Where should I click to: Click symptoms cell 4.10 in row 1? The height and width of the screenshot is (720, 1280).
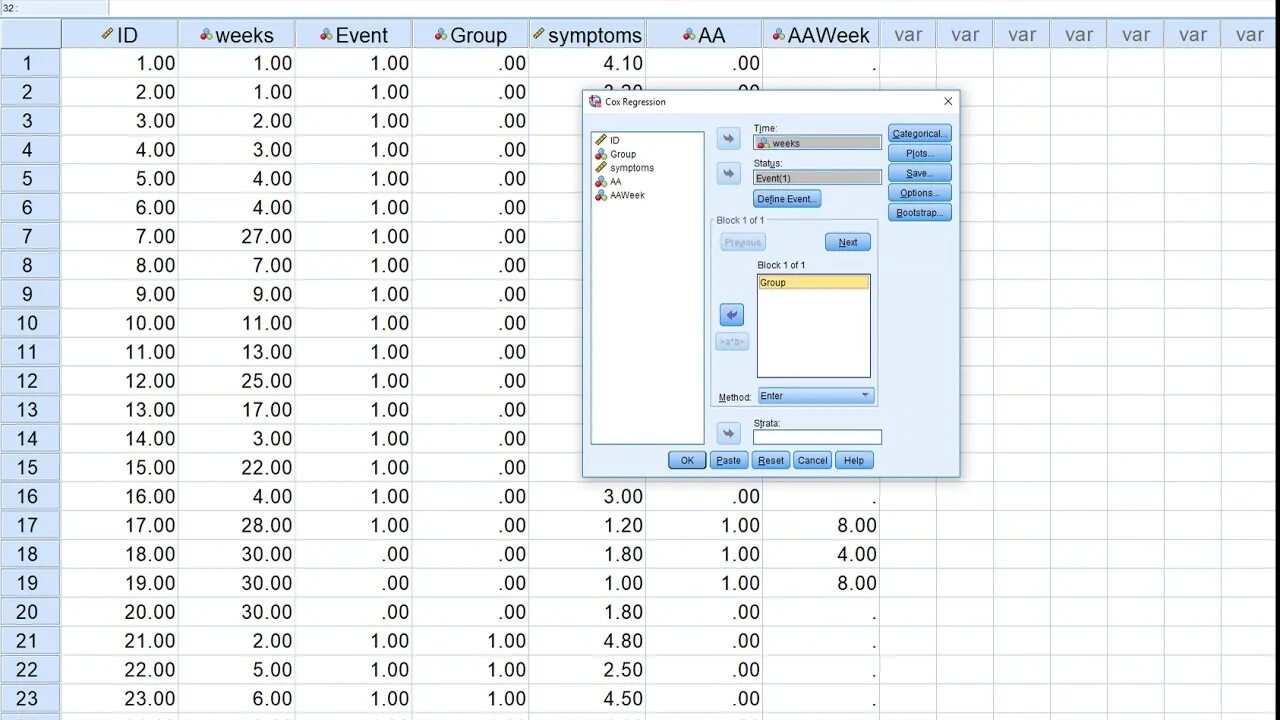click(x=588, y=63)
